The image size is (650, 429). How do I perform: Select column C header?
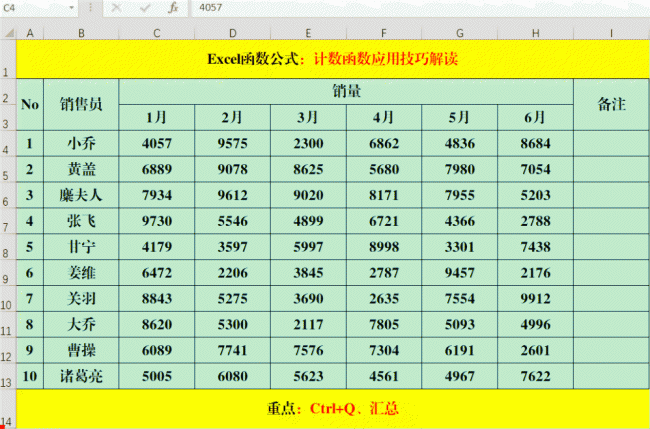(157, 34)
